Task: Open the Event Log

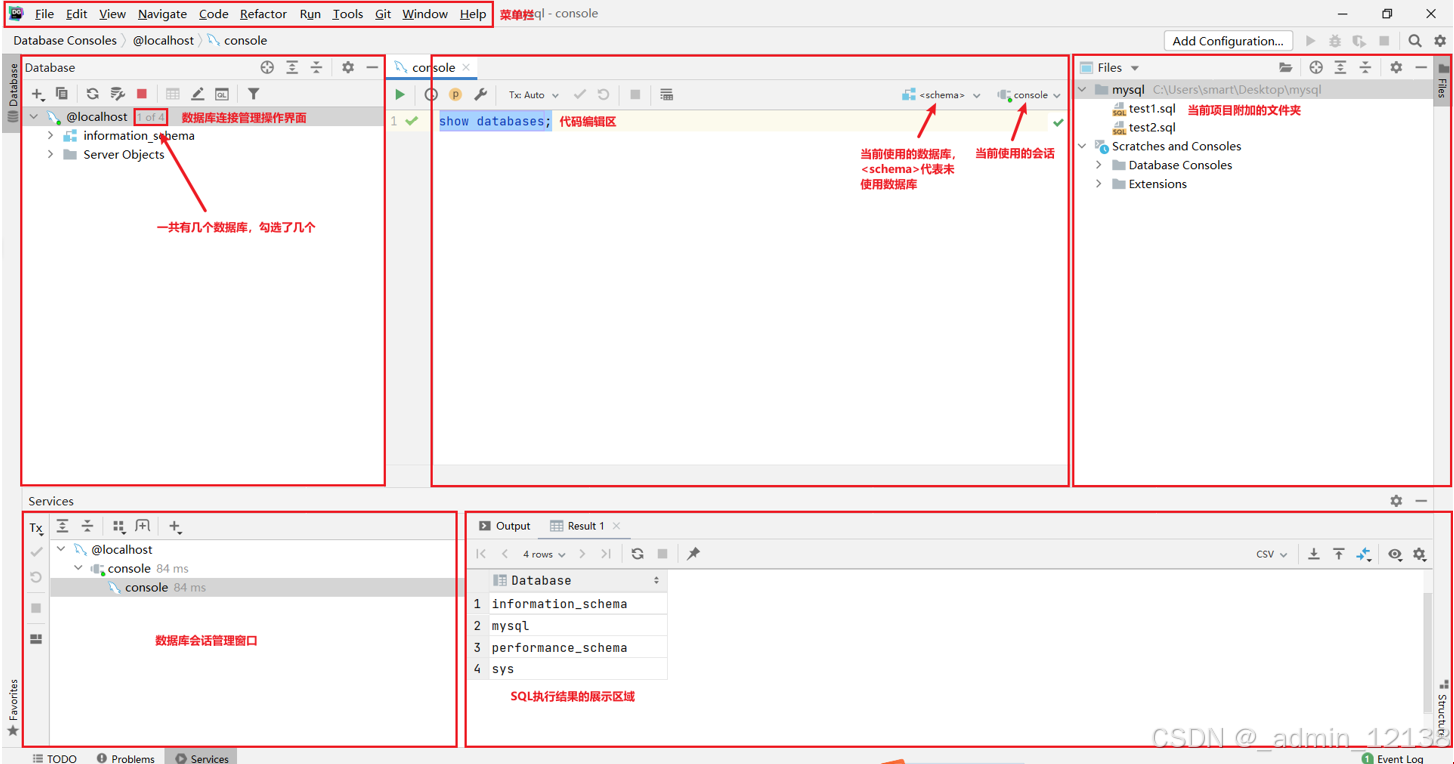Action: (1392, 758)
